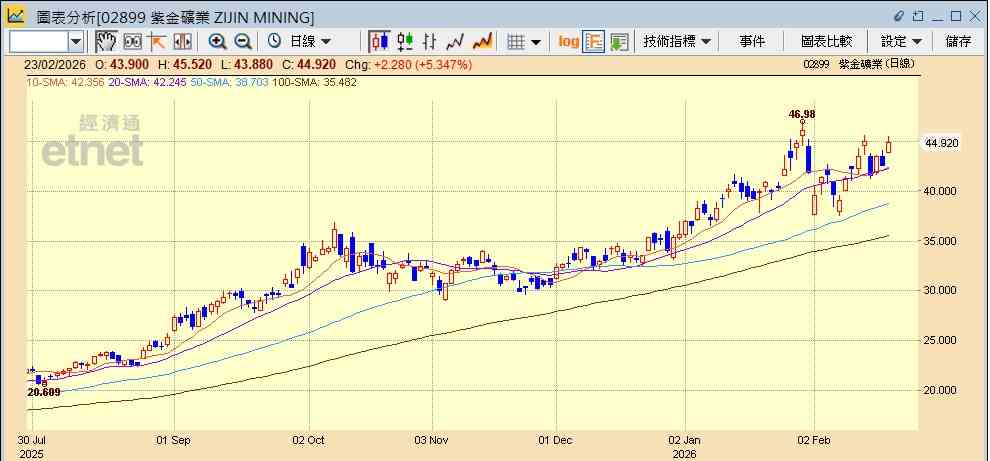Image resolution: width=990 pixels, height=461 pixels.
Task: Zoom out with the minus magnifier
Action: coord(243,42)
